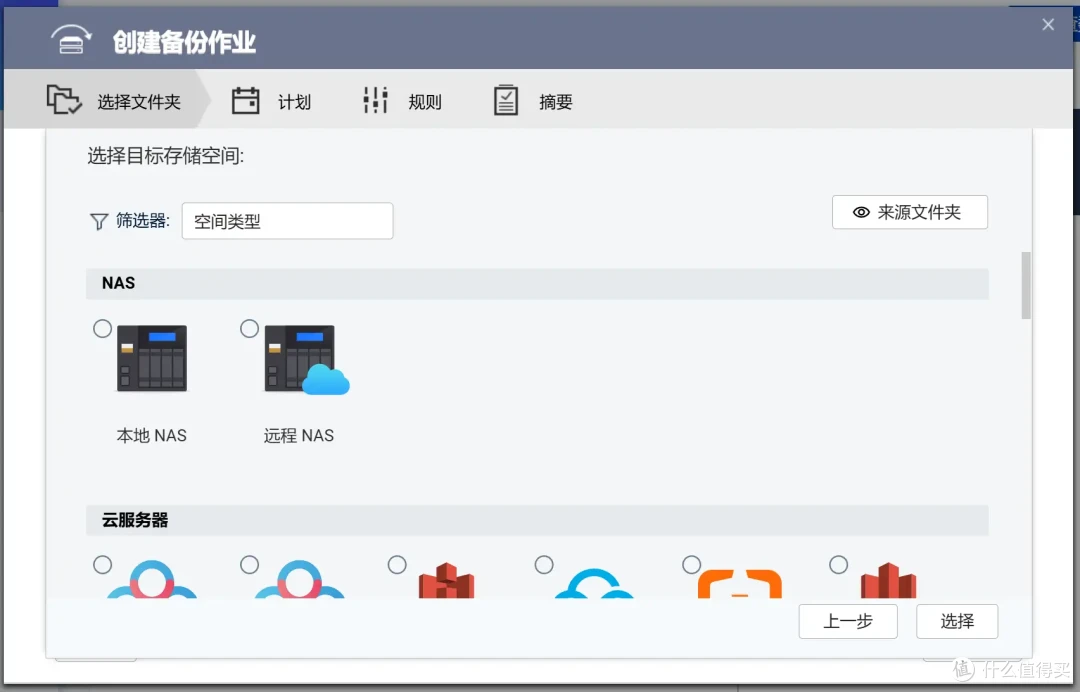Click the orange bracket cloud service icon

pyautogui.click(x=740, y=584)
